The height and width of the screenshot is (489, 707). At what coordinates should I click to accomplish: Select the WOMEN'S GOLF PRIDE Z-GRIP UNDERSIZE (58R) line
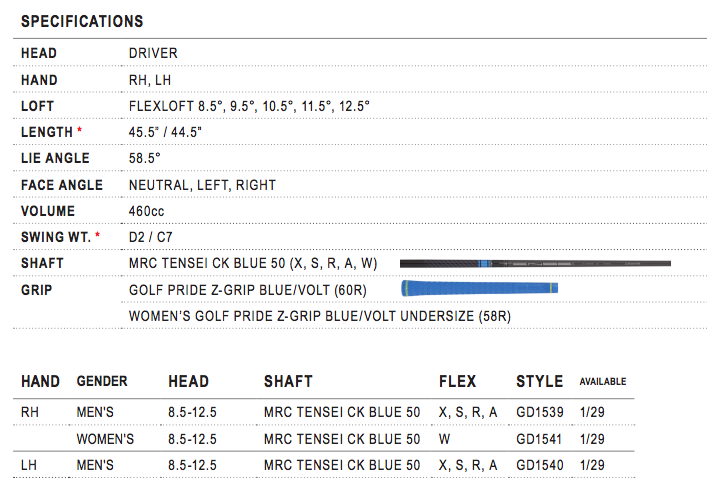pos(320,316)
